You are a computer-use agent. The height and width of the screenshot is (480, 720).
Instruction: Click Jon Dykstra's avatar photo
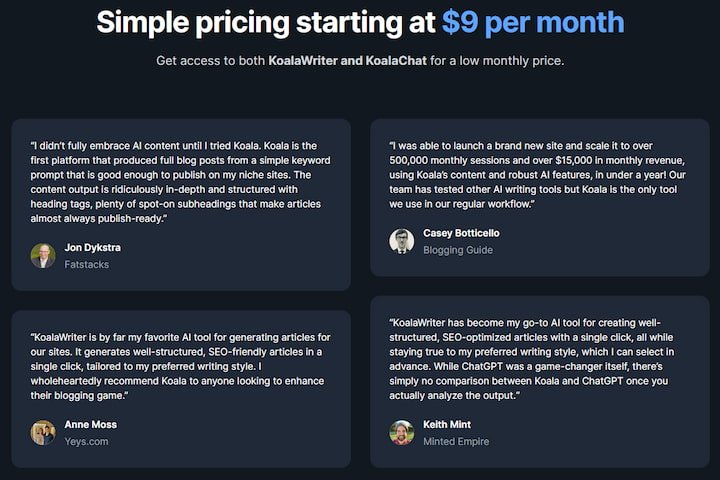tap(43, 256)
